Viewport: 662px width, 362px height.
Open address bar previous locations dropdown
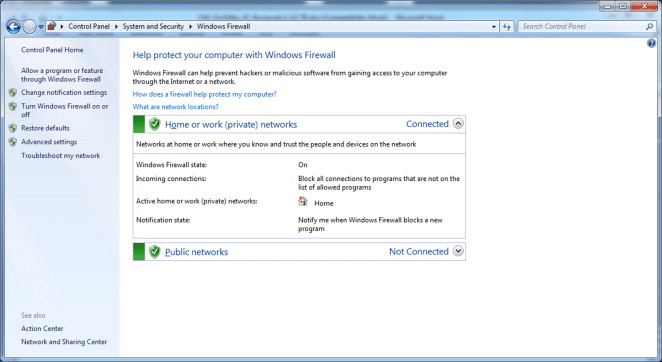click(494, 27)
